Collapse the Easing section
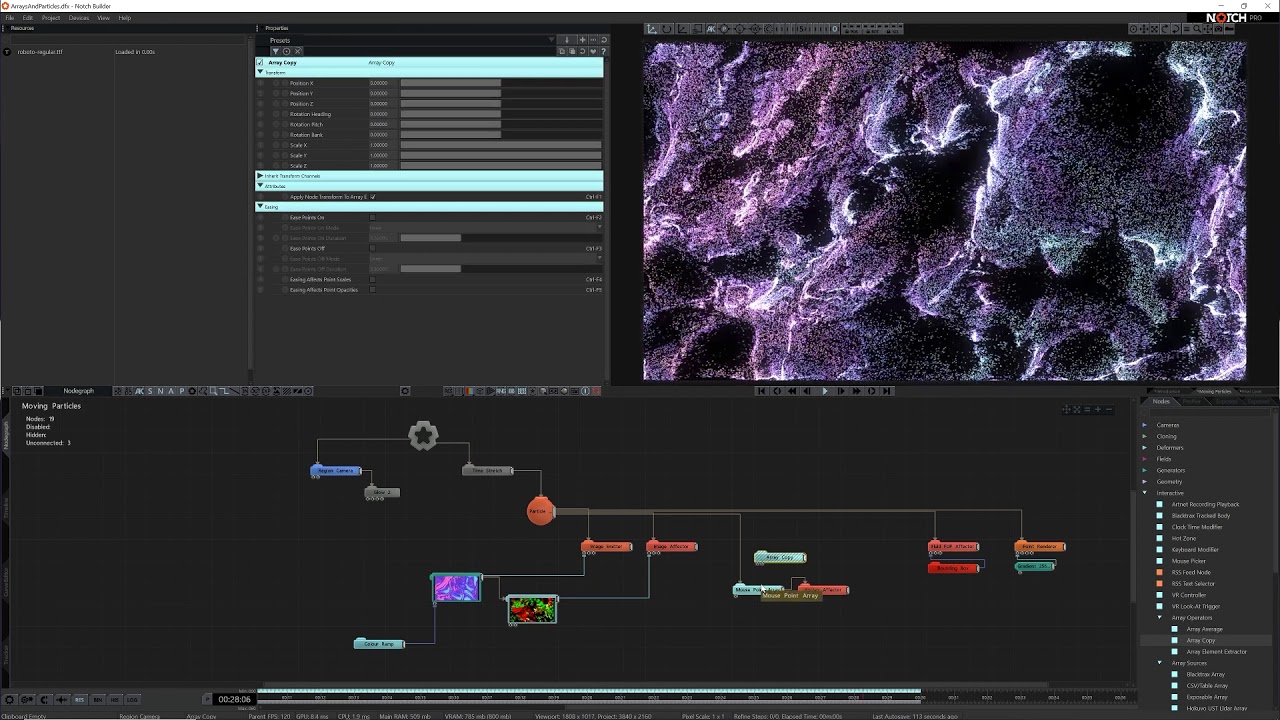The height and width of the screenshot is (720, 1280). [x=261, y=207]
